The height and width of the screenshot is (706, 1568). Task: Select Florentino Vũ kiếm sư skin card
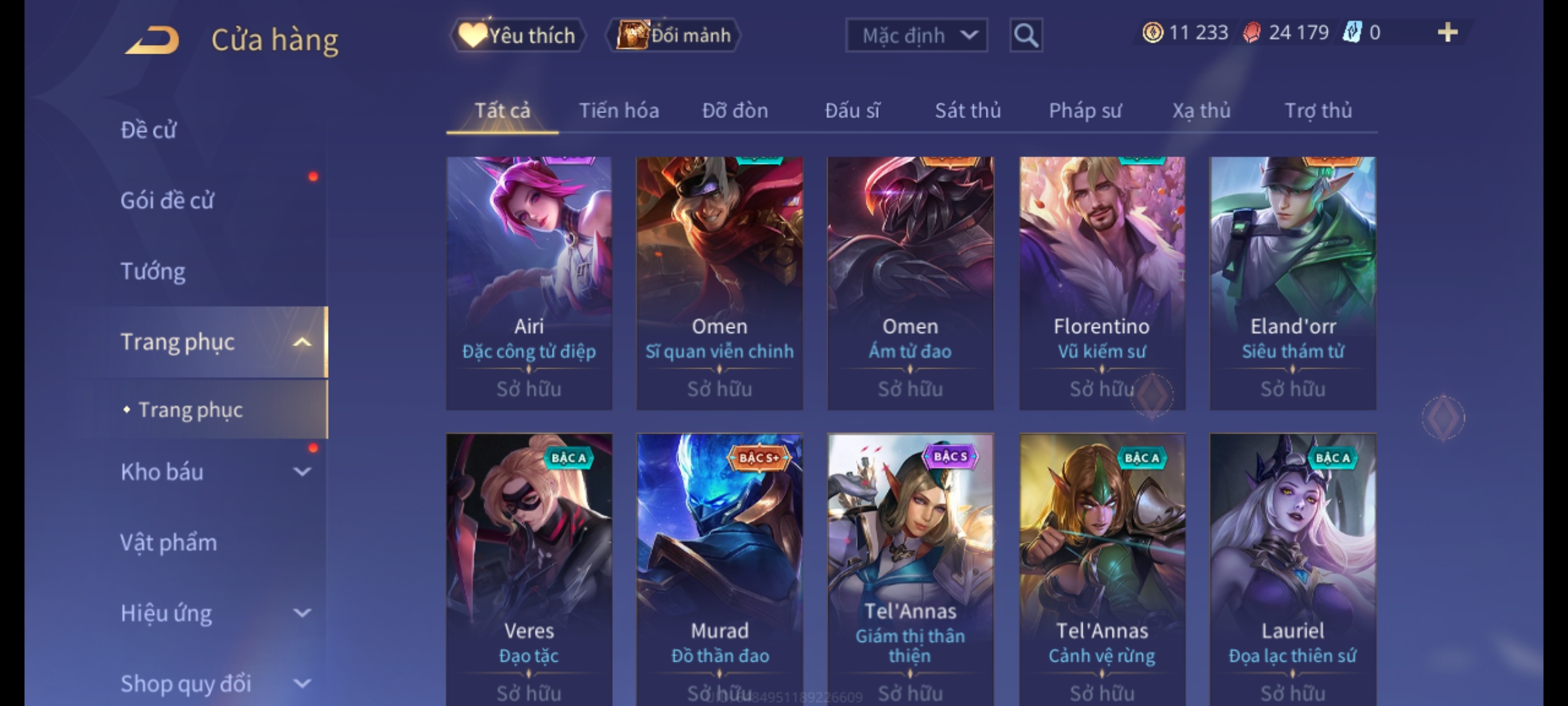click(x=1102, y=283)
